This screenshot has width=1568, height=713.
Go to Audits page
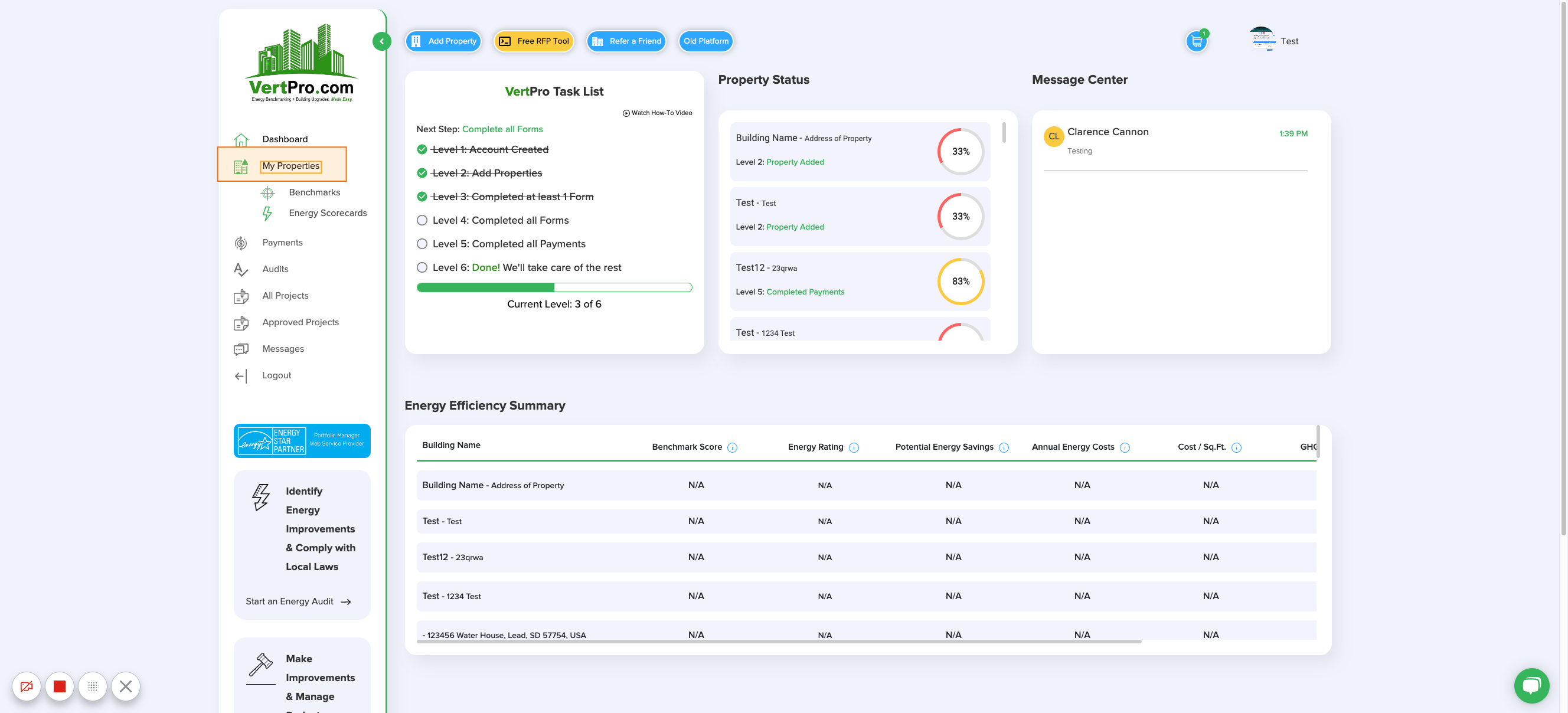(x=275, y=270)
